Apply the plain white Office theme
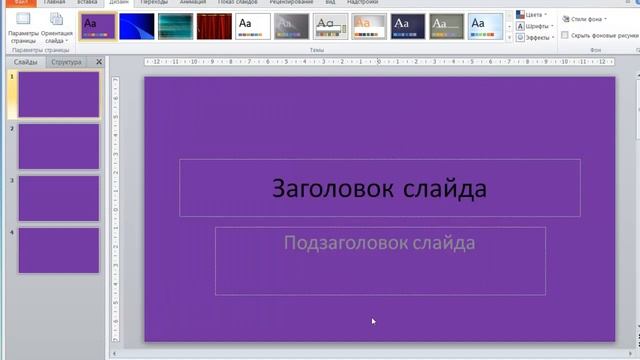The image size is (640, 360). tap(253, 26)
